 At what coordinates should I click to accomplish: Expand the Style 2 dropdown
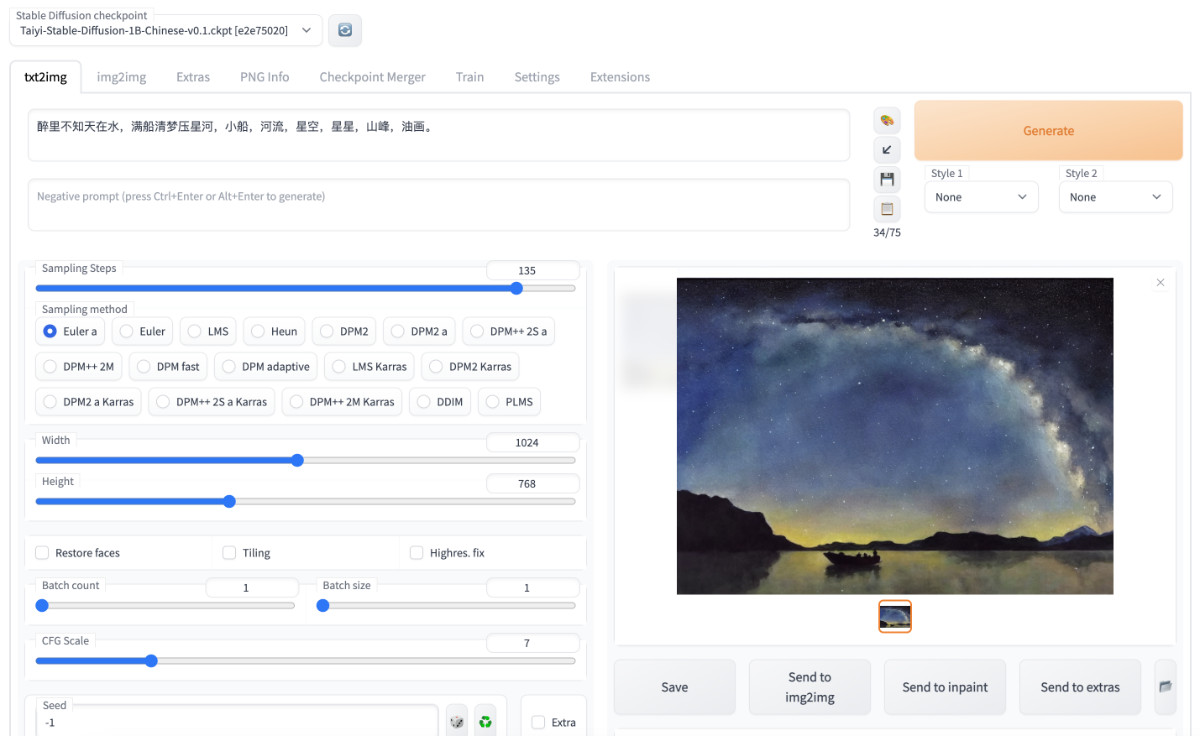tap(1116, 197)
